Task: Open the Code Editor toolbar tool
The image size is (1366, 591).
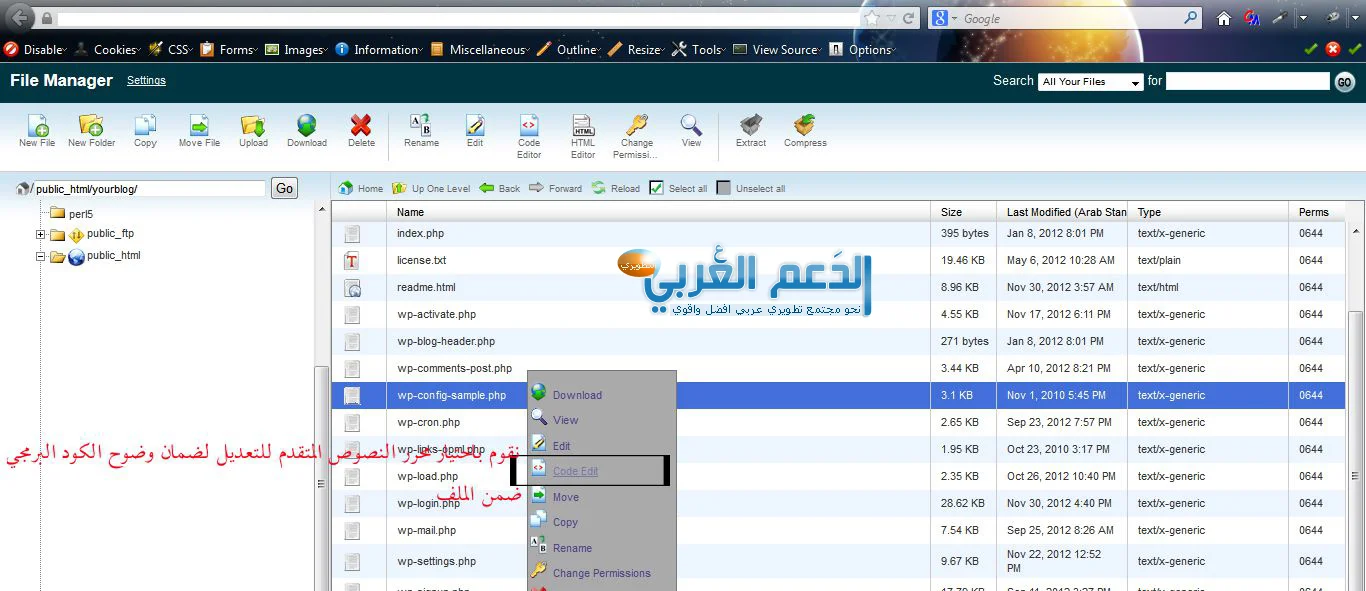Action: [x=529, y=134]
